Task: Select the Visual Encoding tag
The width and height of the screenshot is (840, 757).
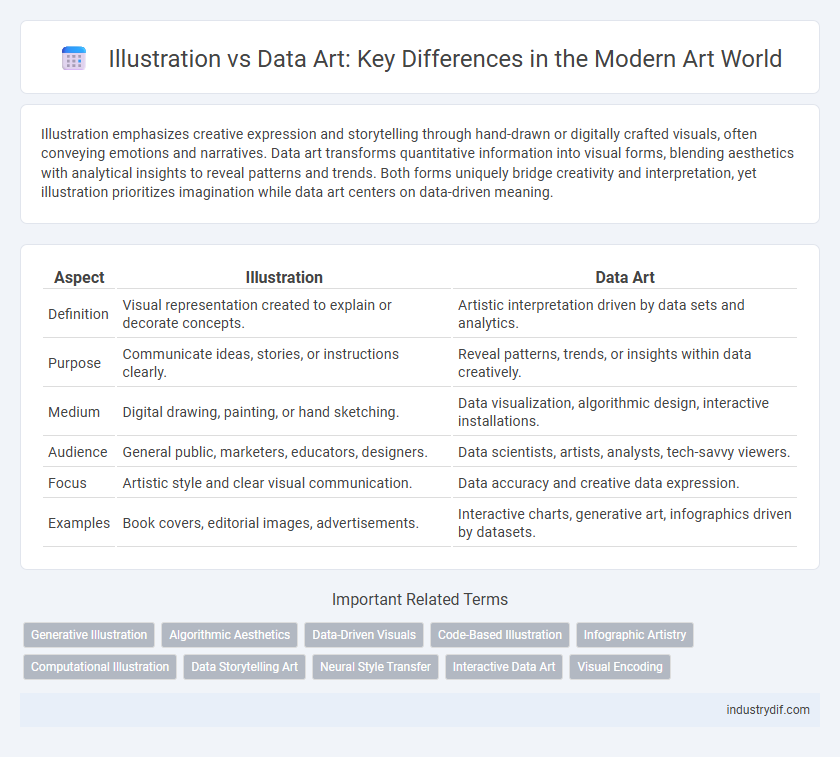Action: pyautogui.click(x=620, y=667)
